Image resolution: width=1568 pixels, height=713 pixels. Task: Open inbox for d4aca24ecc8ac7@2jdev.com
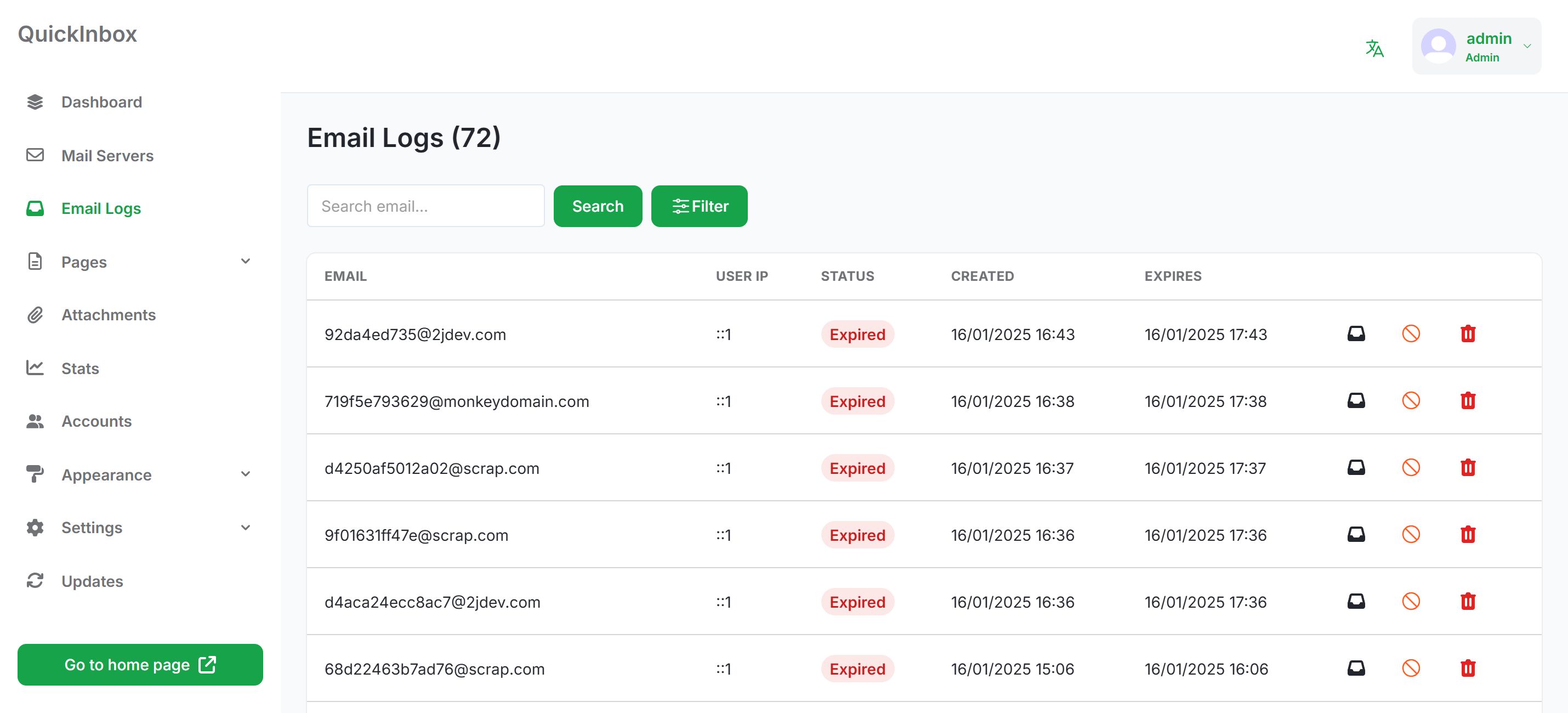(x=1356, y=602)
